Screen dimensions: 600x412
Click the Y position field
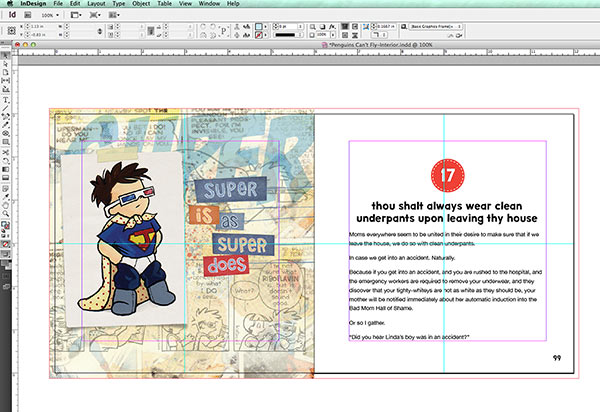tap(39, 35)
